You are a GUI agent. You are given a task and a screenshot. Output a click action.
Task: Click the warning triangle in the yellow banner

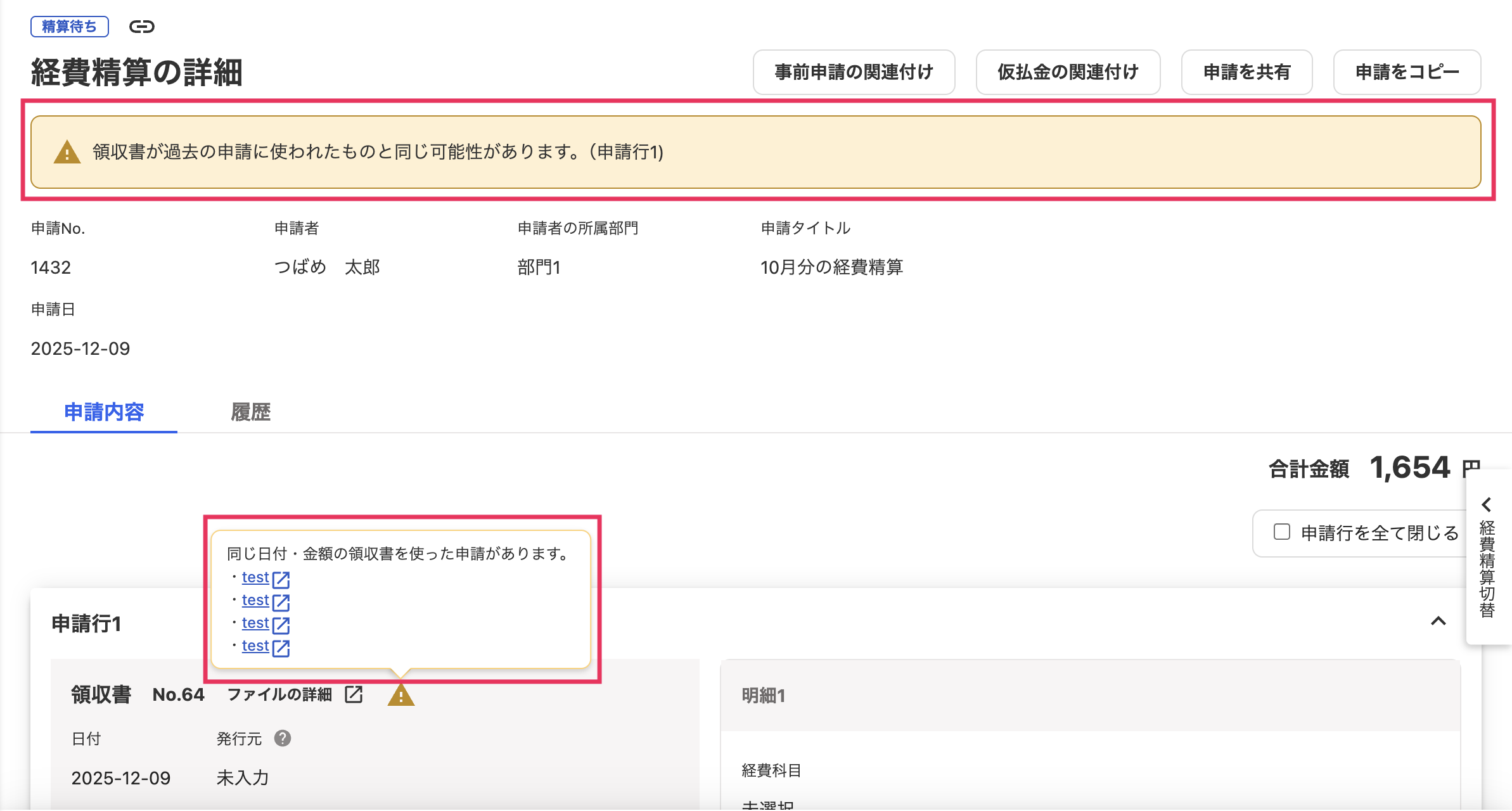[x=67, y=152]
